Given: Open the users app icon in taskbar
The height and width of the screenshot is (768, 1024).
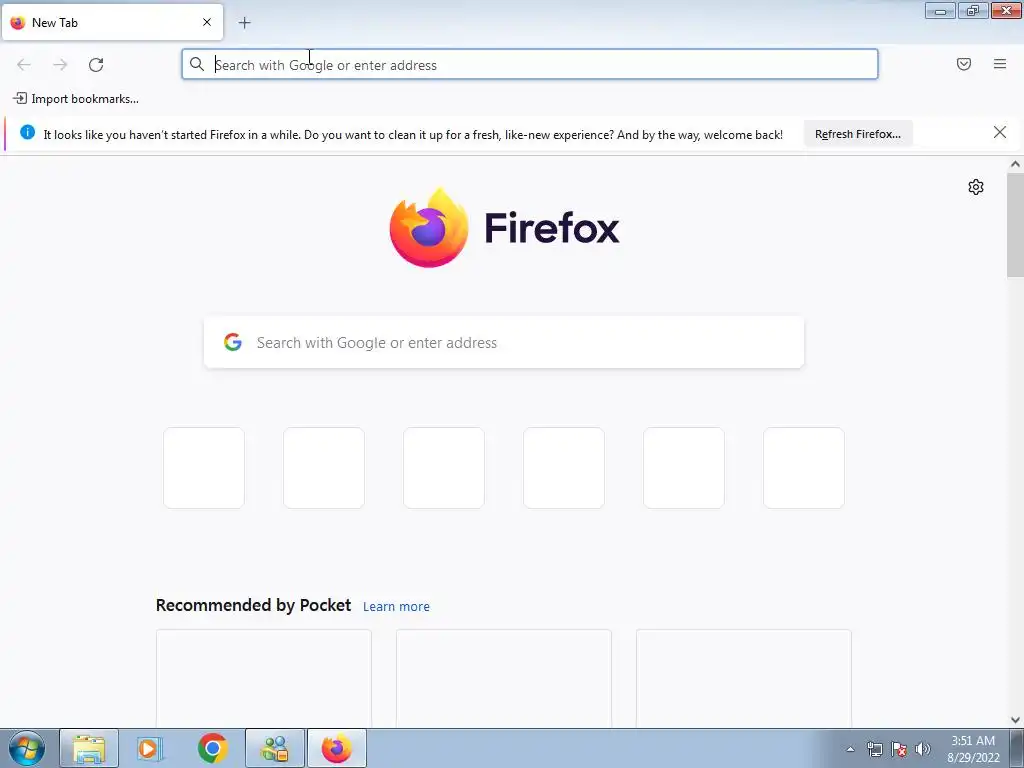Looking at the screenshot, I should tap(275, 748).
